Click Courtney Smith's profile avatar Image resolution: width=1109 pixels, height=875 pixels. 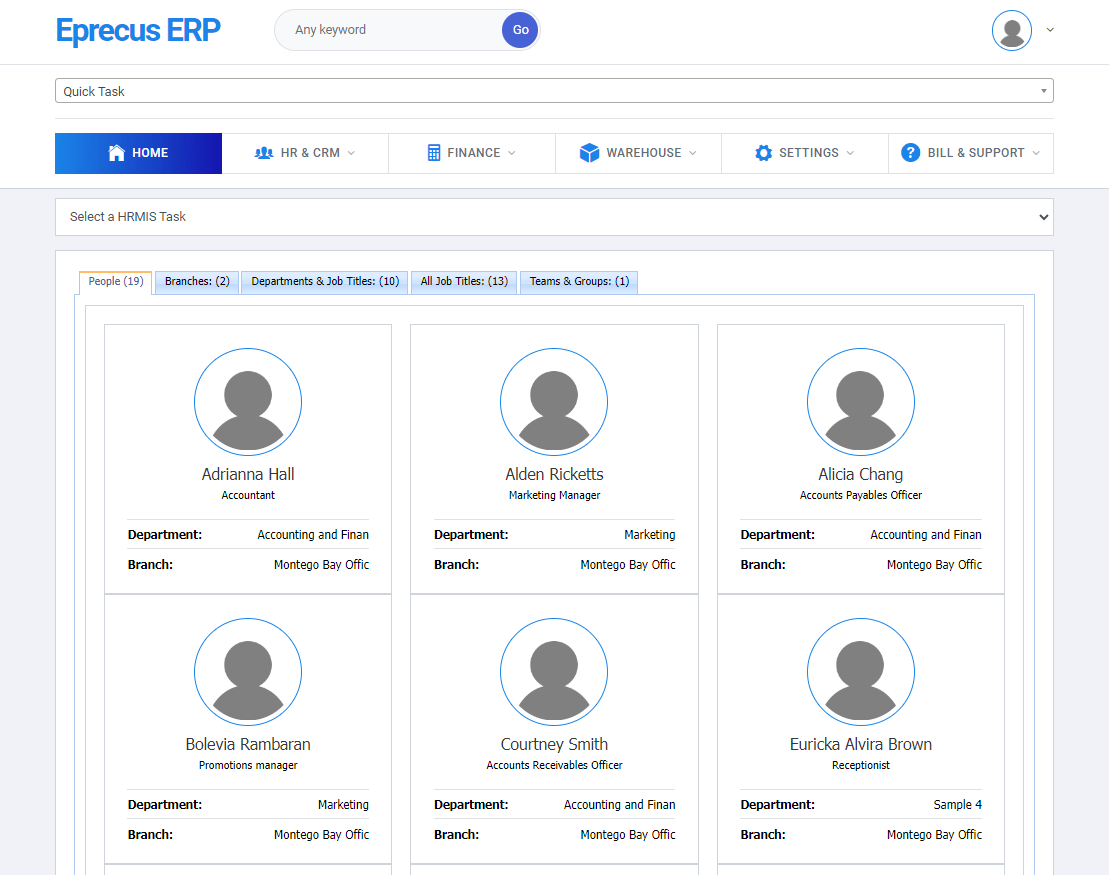pyautogui.click(x=554, y=672)
